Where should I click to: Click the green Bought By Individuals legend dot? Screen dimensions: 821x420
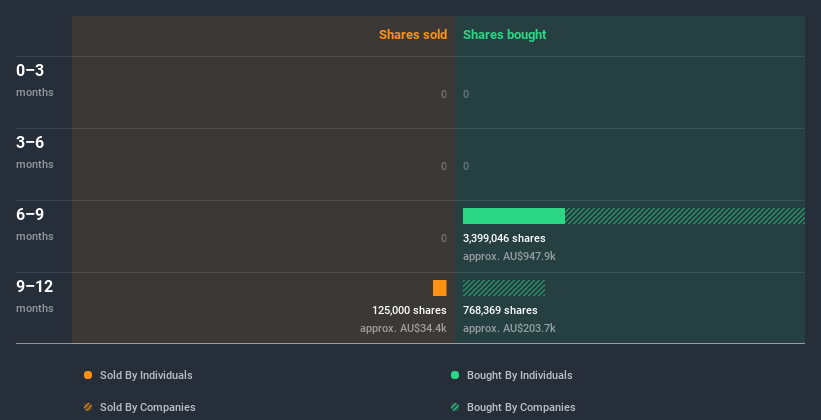tap(455, 375)
